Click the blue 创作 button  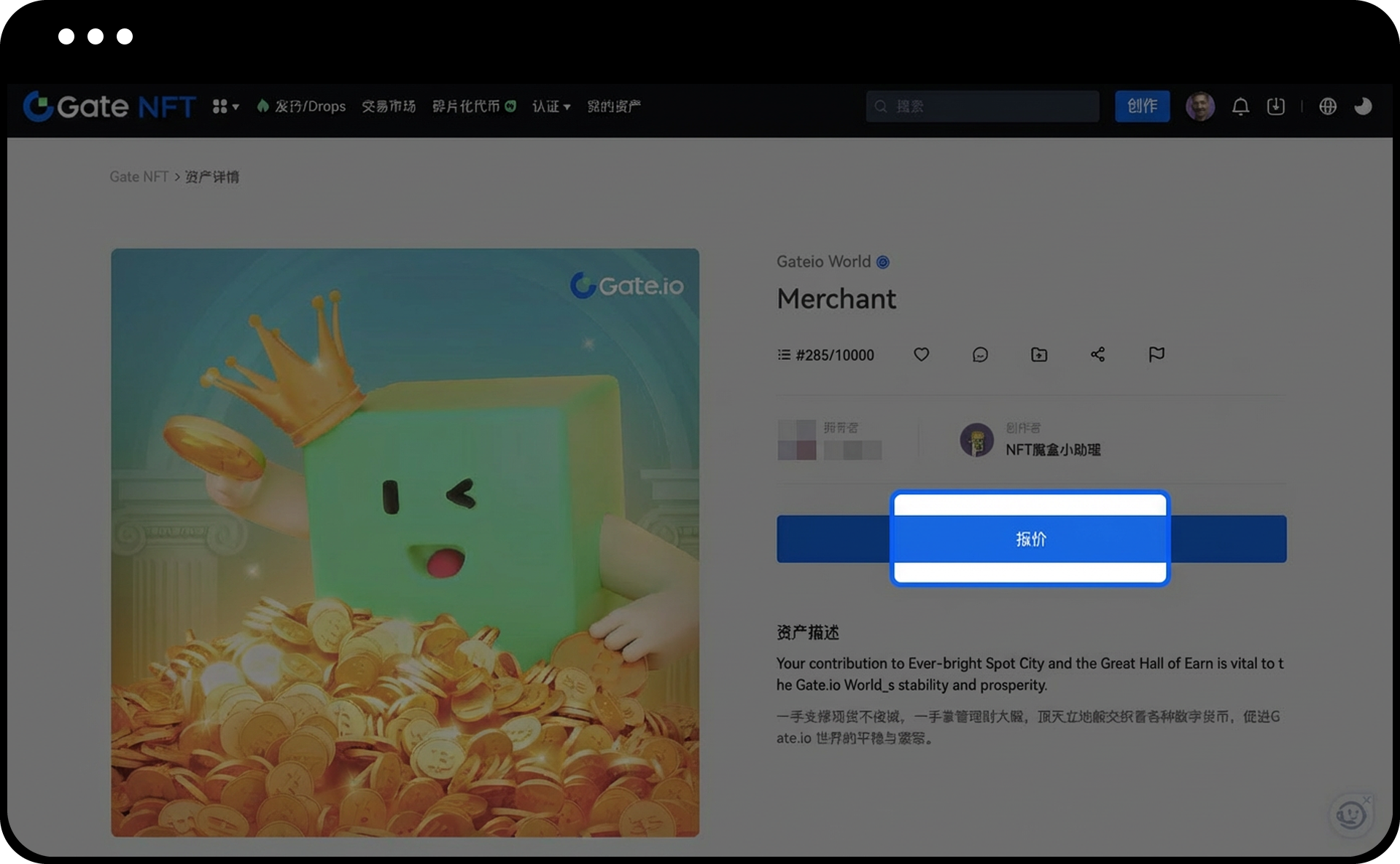click(1142, 106)
